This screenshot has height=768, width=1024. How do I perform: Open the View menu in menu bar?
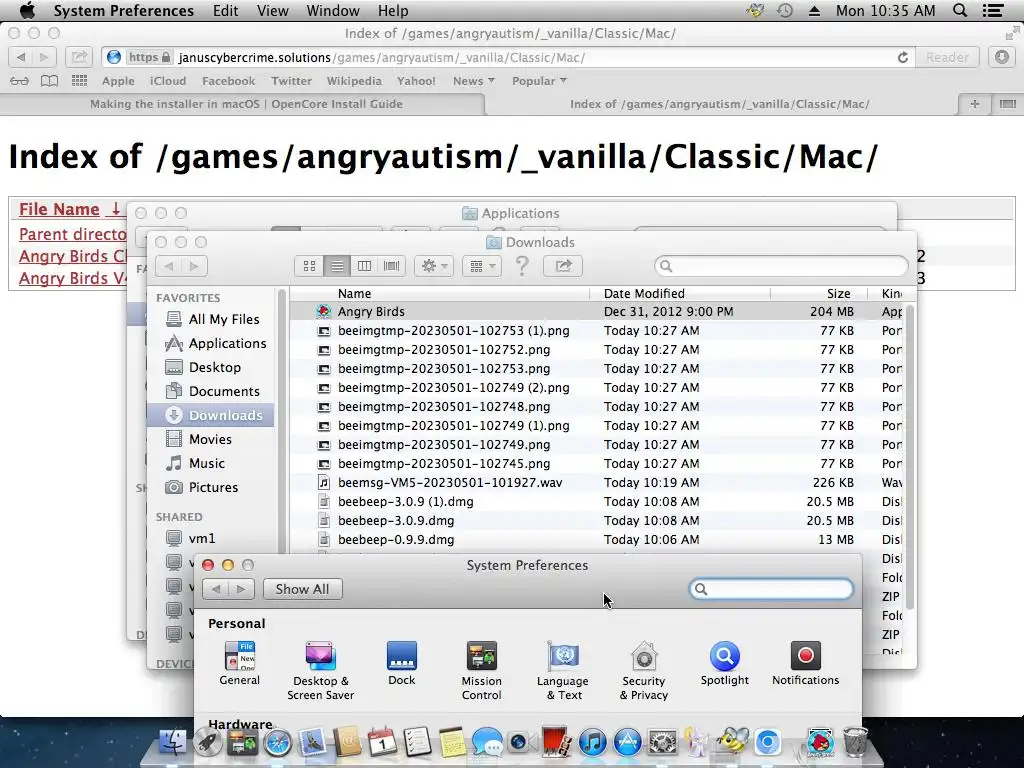[x=272, y=10]
